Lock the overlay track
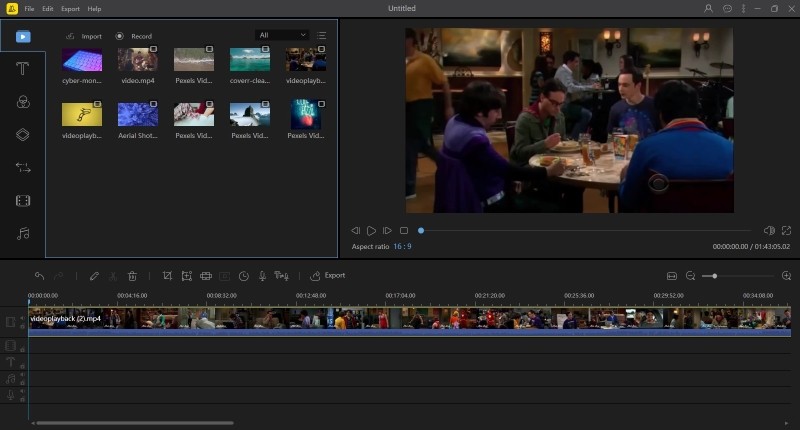800x430 pixels. 22,349
